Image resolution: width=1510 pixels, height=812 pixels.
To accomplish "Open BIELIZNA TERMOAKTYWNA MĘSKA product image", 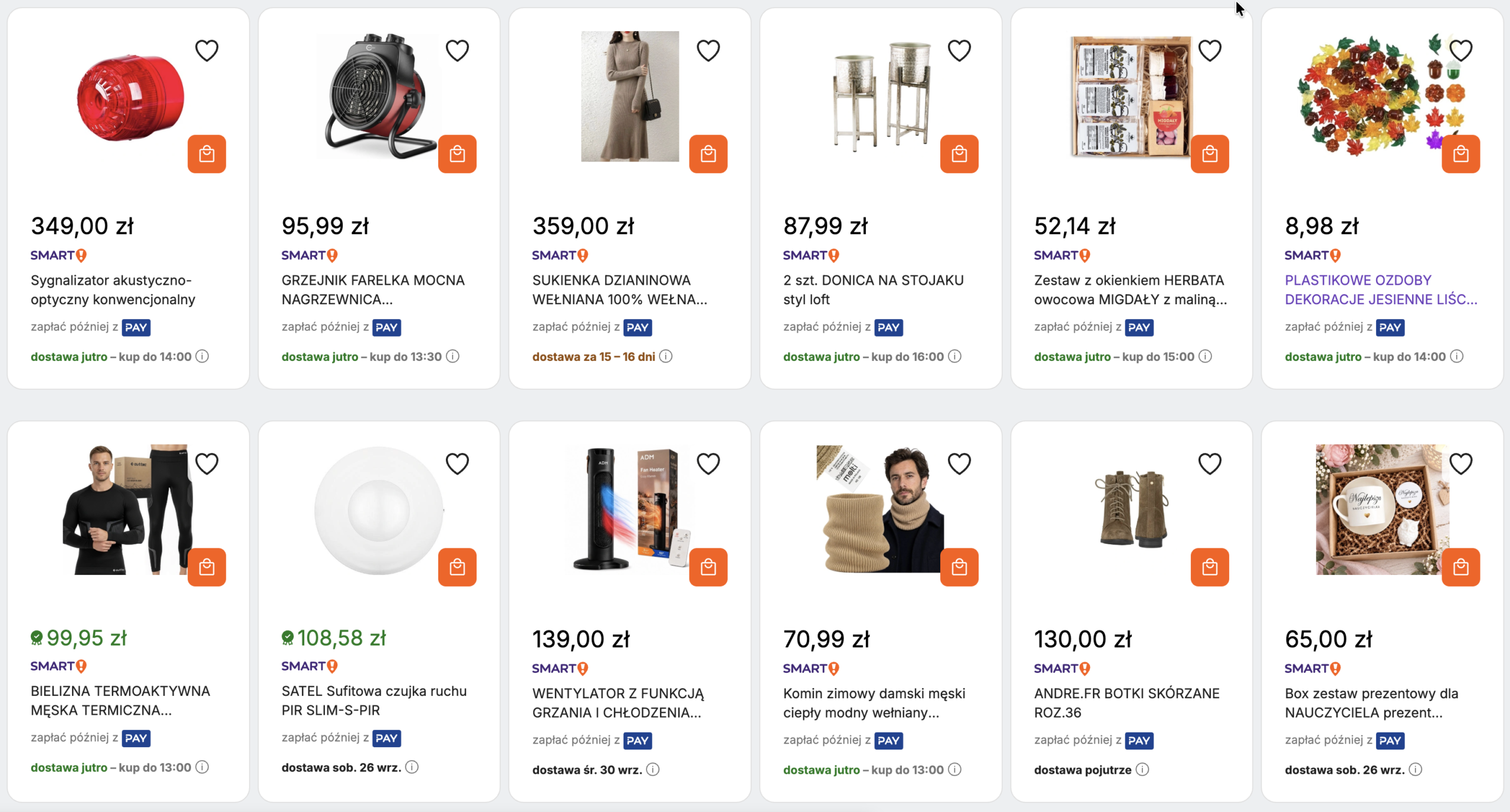I will 128,509.
